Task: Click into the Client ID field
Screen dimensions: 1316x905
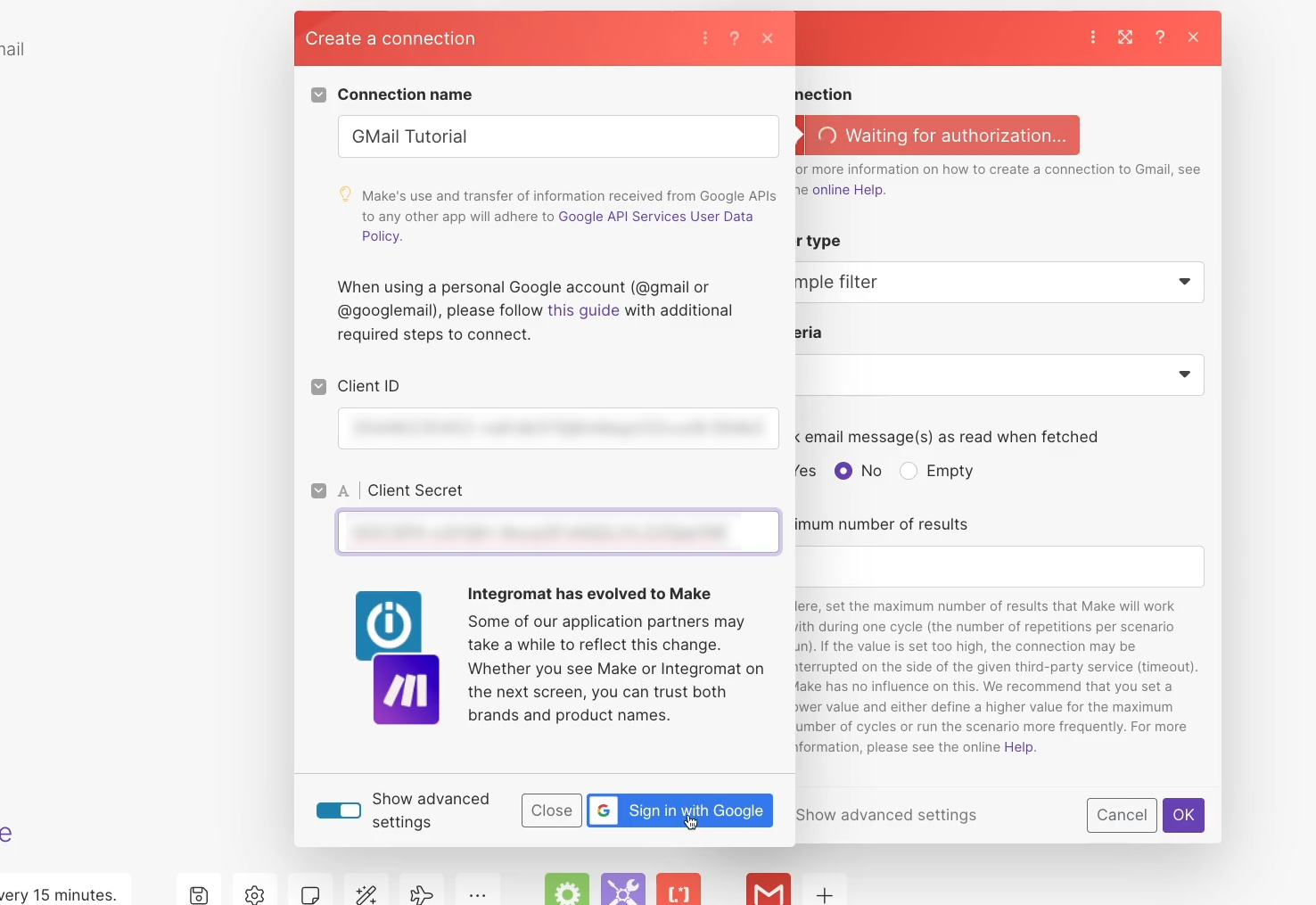Action: tap(558, 429)
